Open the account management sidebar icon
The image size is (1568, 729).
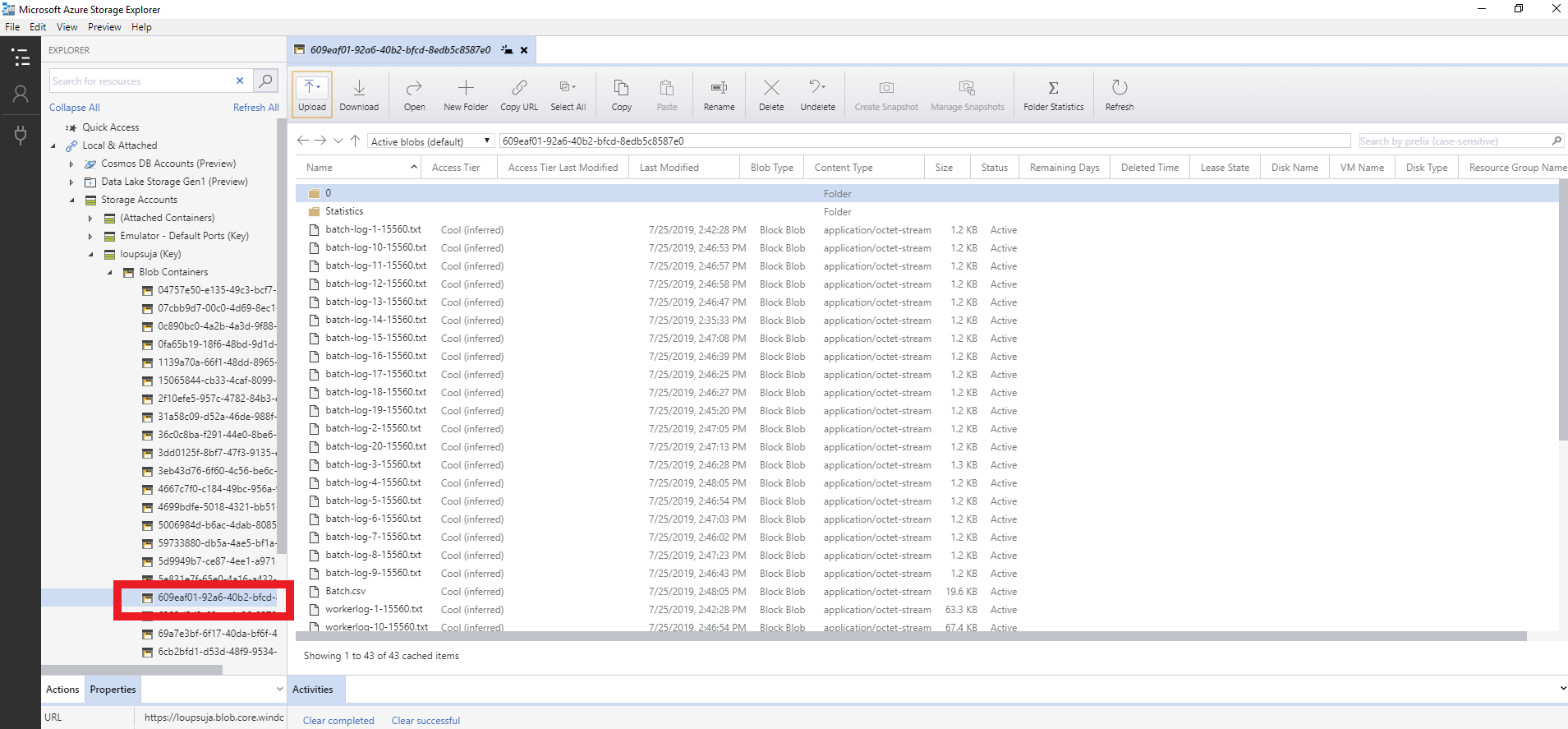pyautogui.click(x=21, y=95)
